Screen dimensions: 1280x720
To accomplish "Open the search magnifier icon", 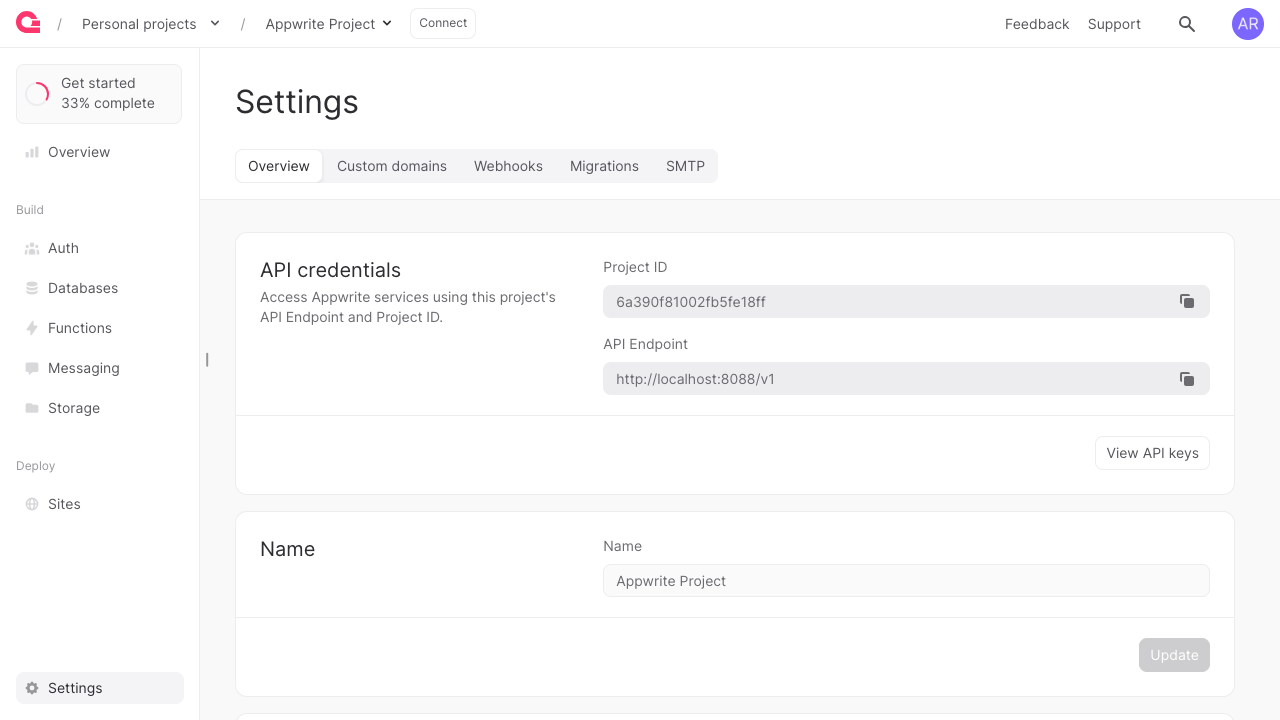I will [x=1187, y=24].
